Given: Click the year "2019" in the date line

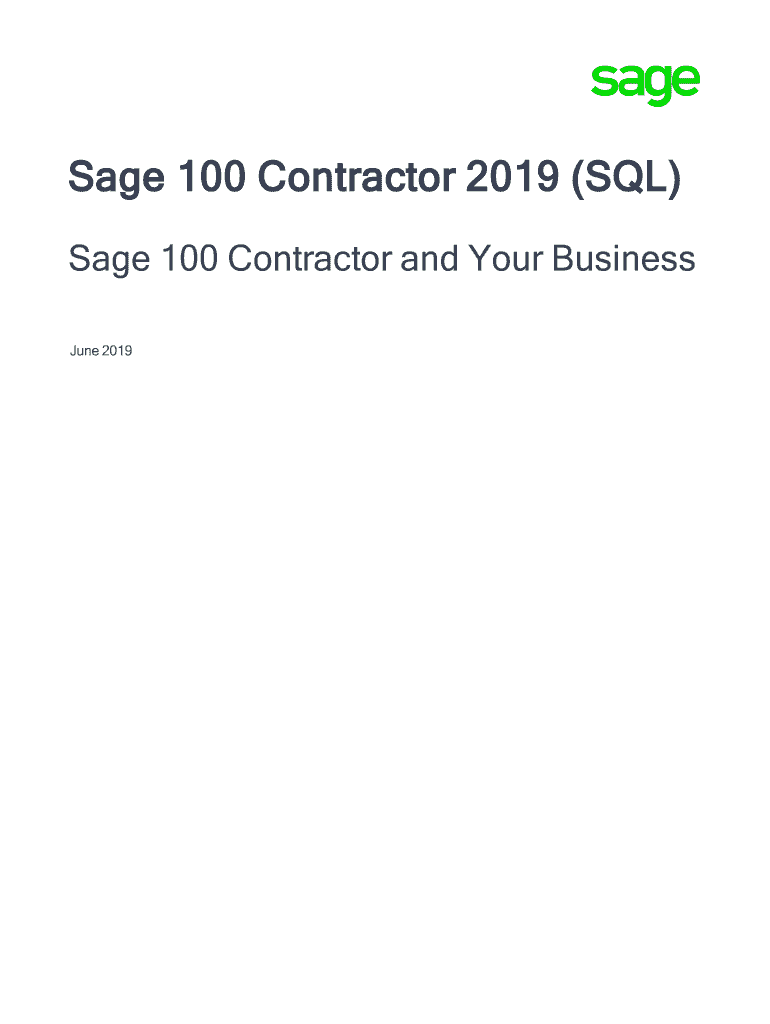Looking at the screenshot, I should (117, 351).
